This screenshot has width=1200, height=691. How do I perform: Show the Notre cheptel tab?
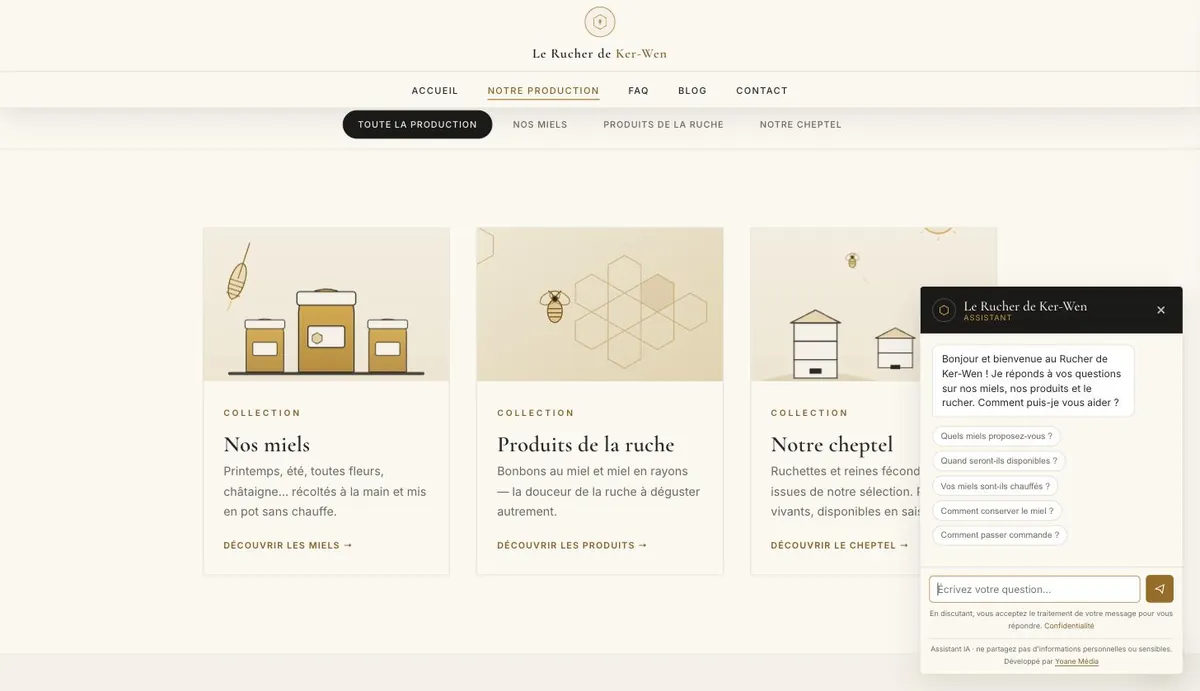(800, 125)
